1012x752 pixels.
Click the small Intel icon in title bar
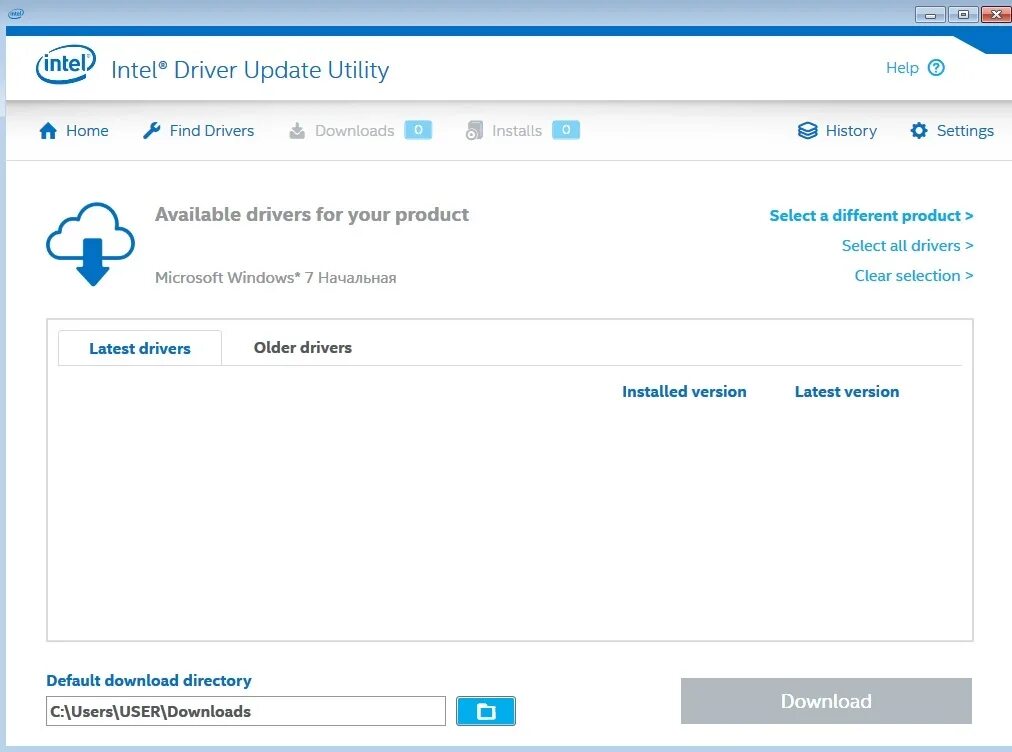tap(15, 14)
